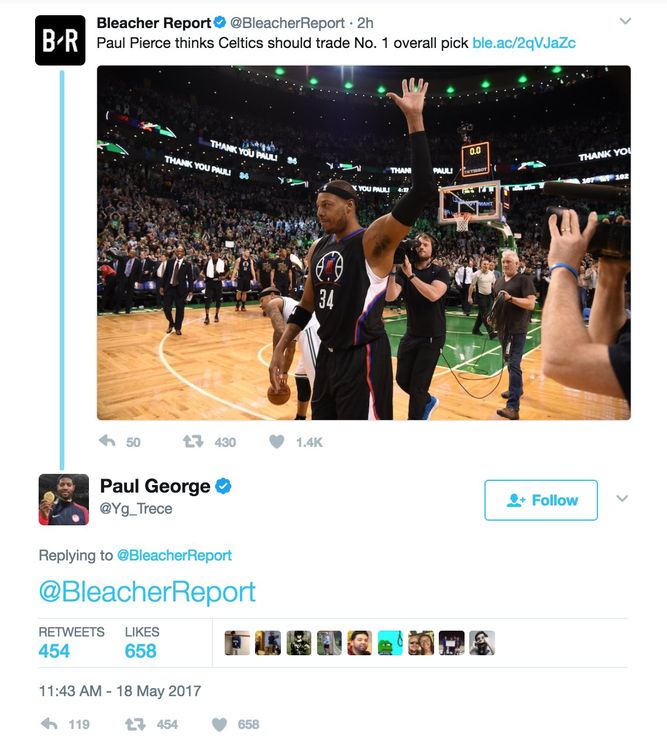View the list of 454 retweets
Image resolution: width=667 pixels, height=750 pixels.
71,643
